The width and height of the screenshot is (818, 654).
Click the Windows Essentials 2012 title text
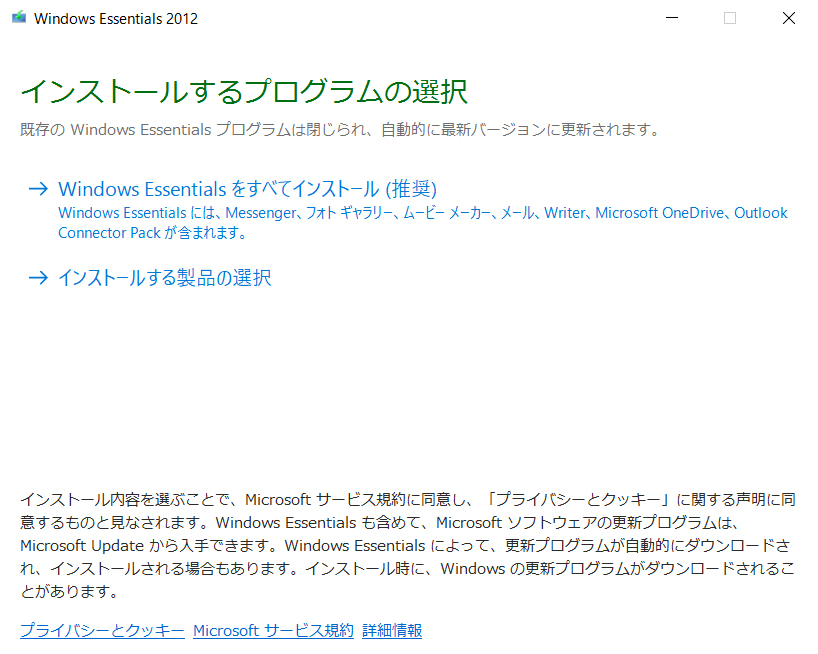point(116,18)
